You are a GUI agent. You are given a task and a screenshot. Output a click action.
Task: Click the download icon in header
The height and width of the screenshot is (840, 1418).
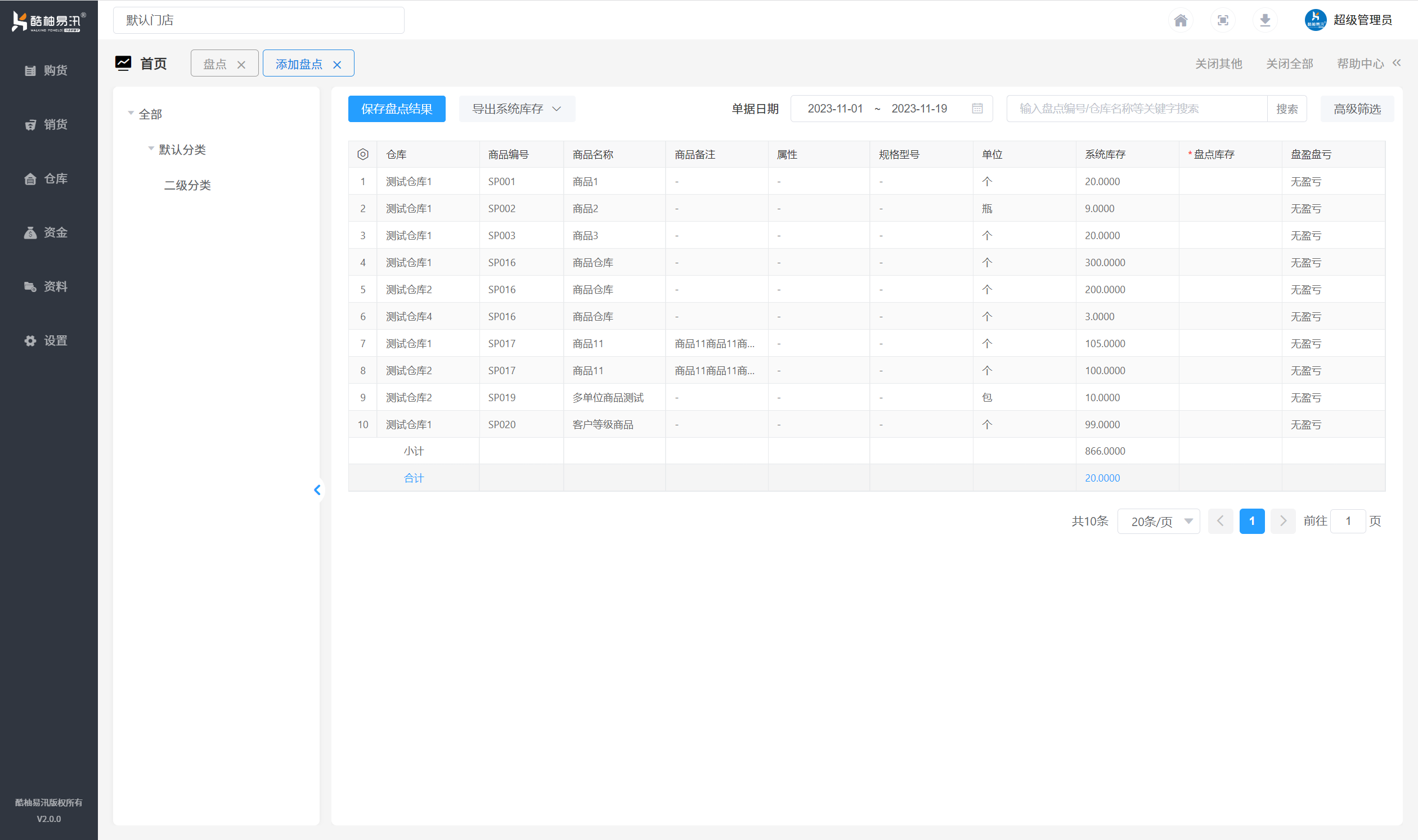1264,20
